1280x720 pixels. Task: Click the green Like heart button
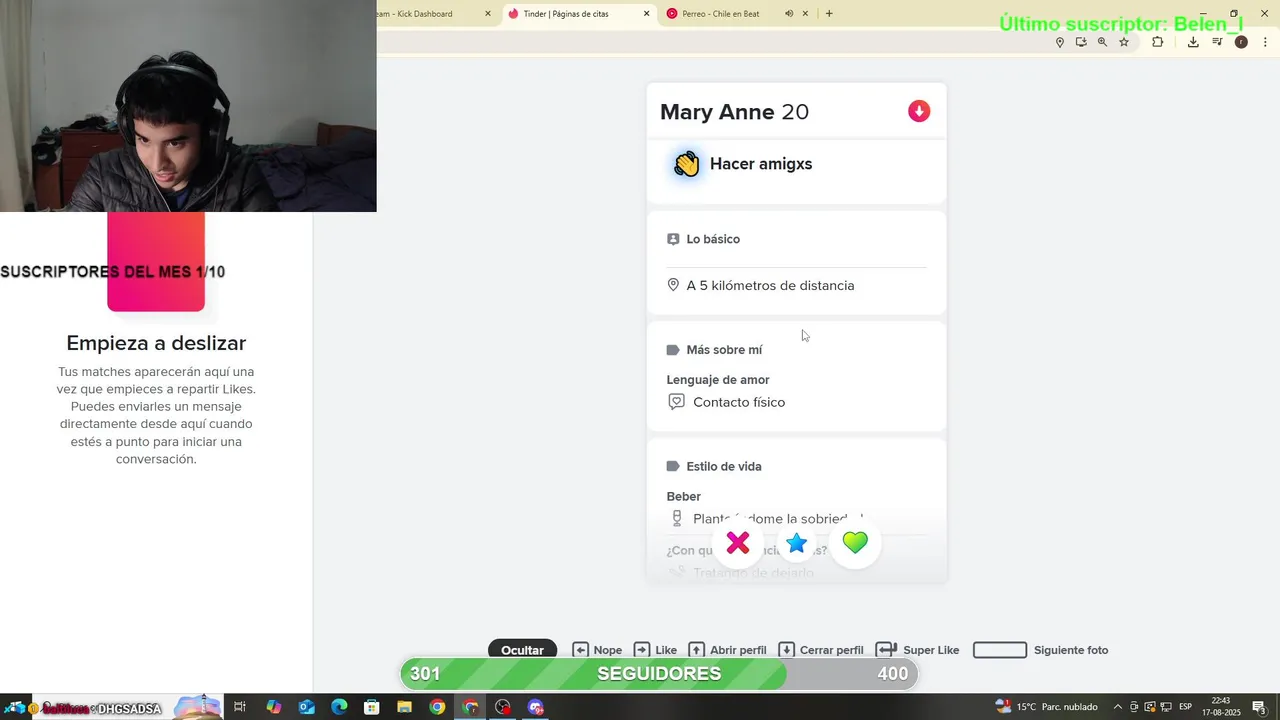855,543
